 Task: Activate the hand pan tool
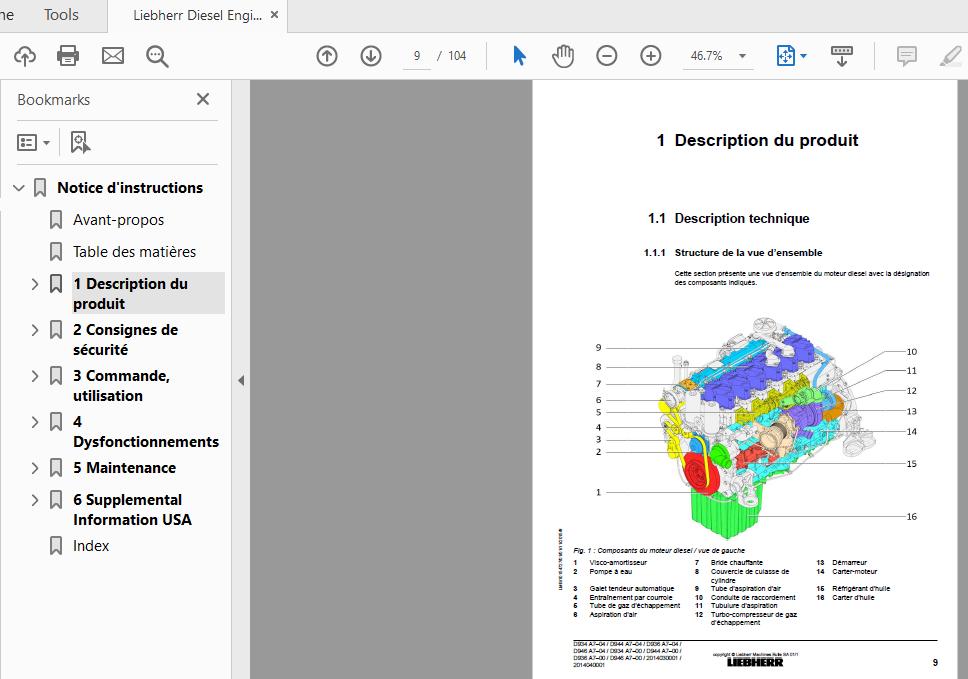pos(563,56)
